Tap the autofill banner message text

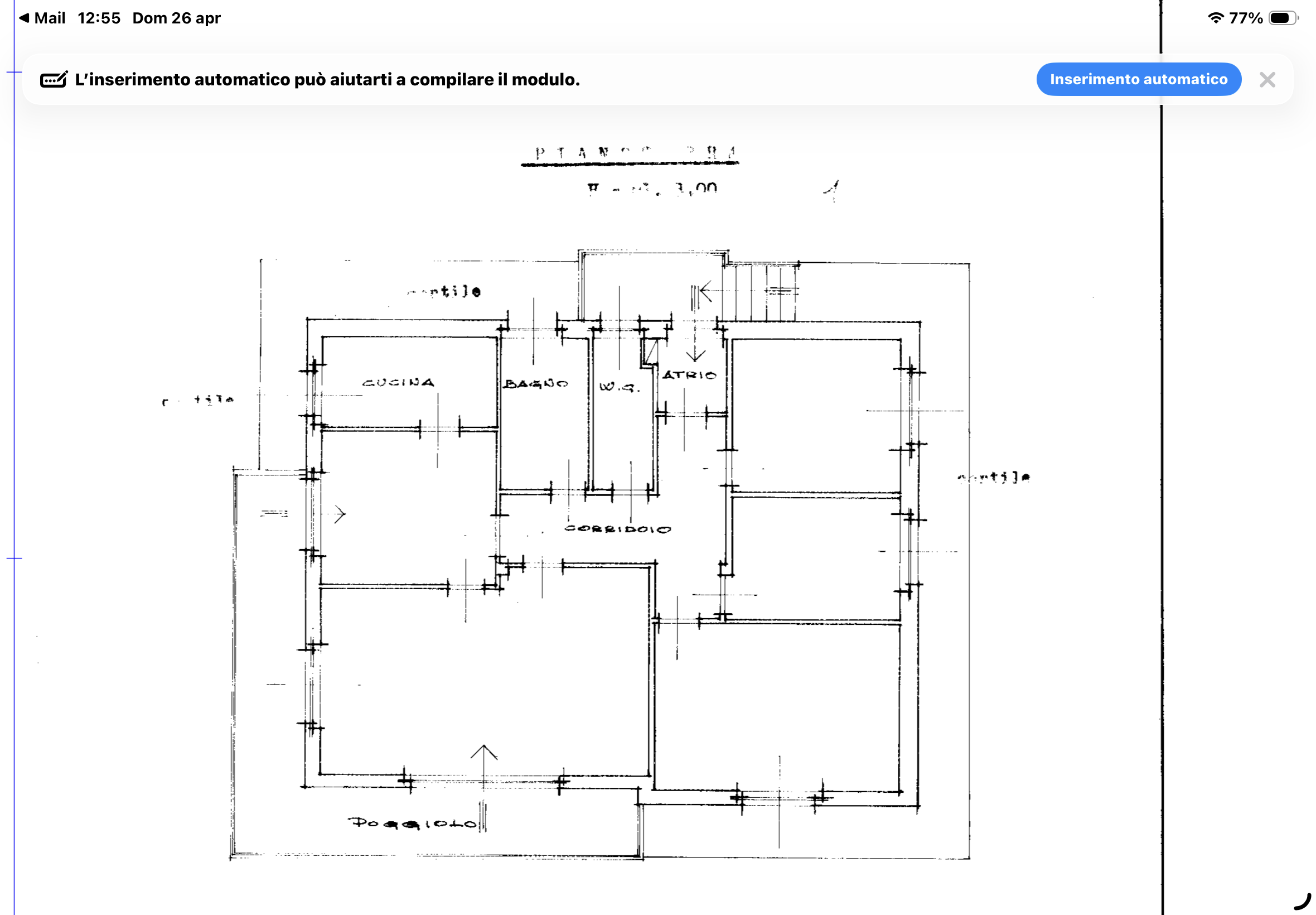[x=327, y=79]
